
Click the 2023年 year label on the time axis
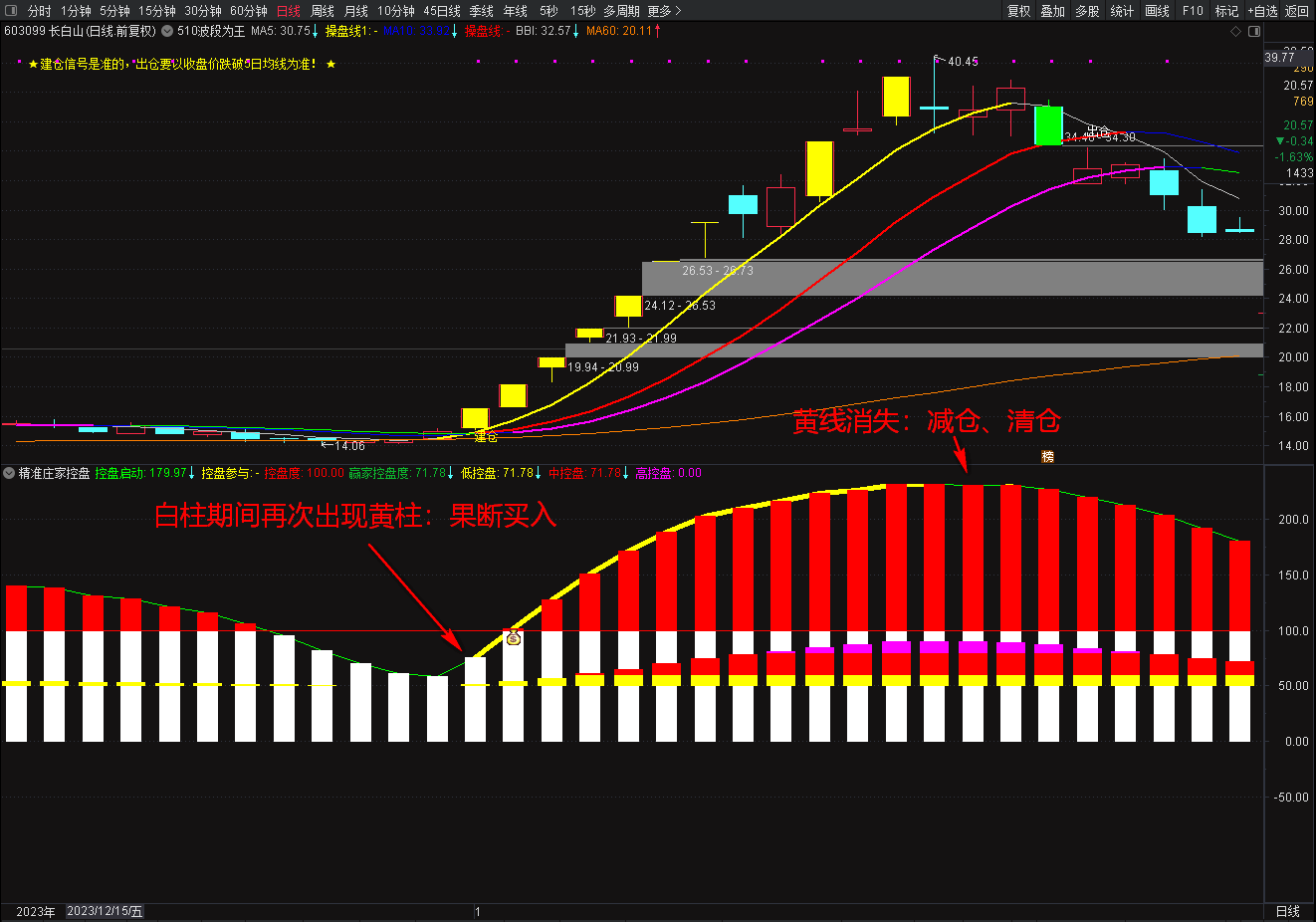pyautogui.click(x=36, y=911)
